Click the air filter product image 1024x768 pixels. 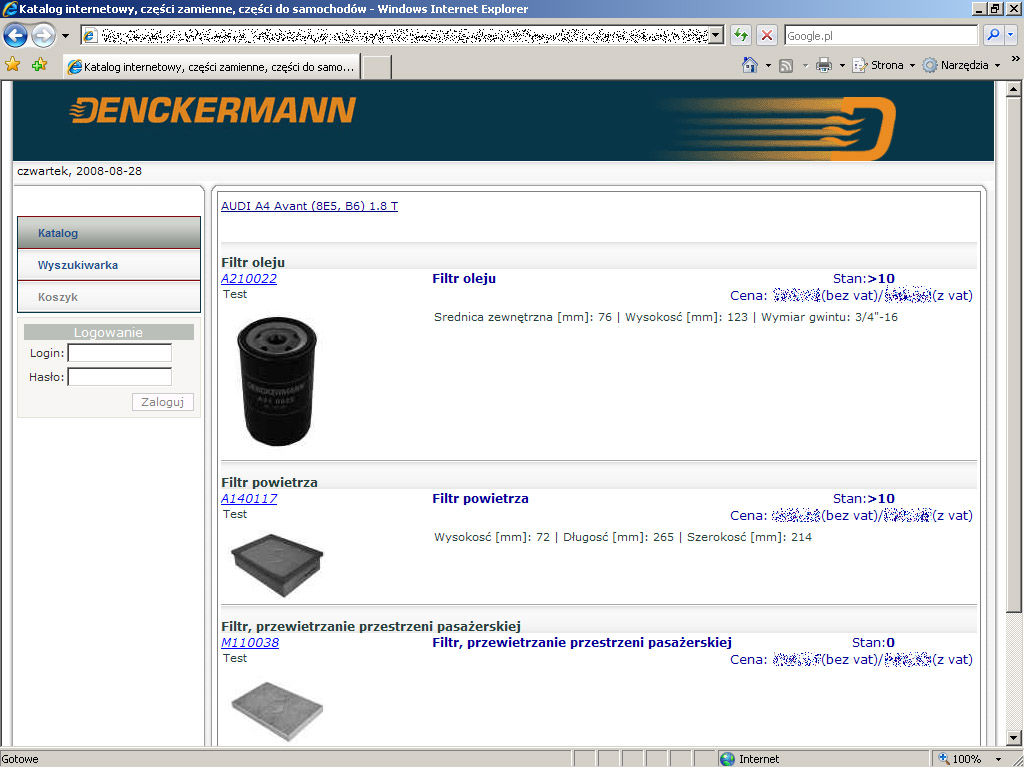[x=277, y=565]
